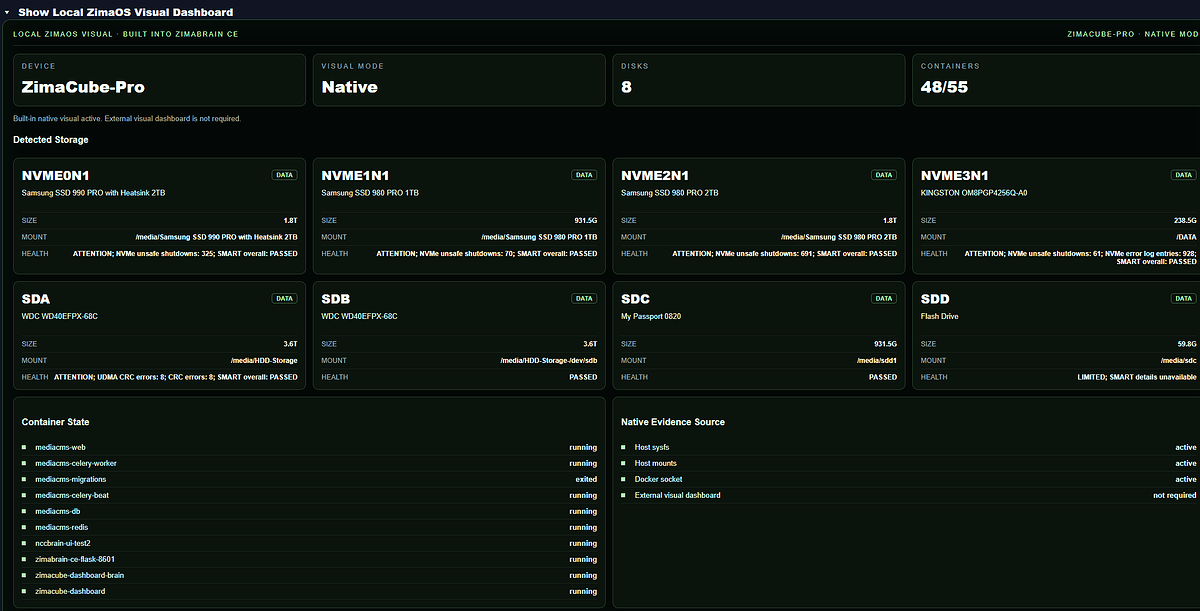Click the 238.5G size value
This screenshot has width=1200, height=611.
[1184, 220]
